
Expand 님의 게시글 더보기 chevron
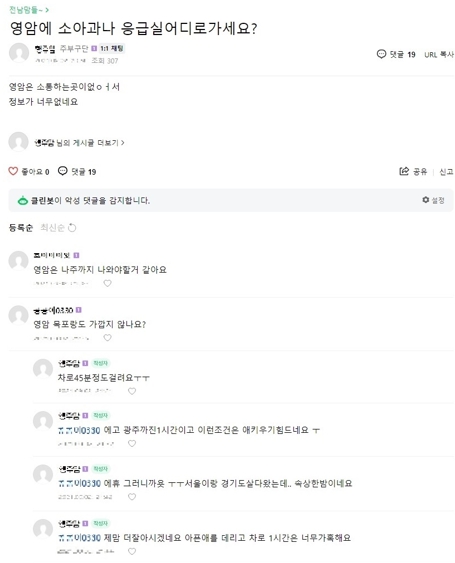123,143
